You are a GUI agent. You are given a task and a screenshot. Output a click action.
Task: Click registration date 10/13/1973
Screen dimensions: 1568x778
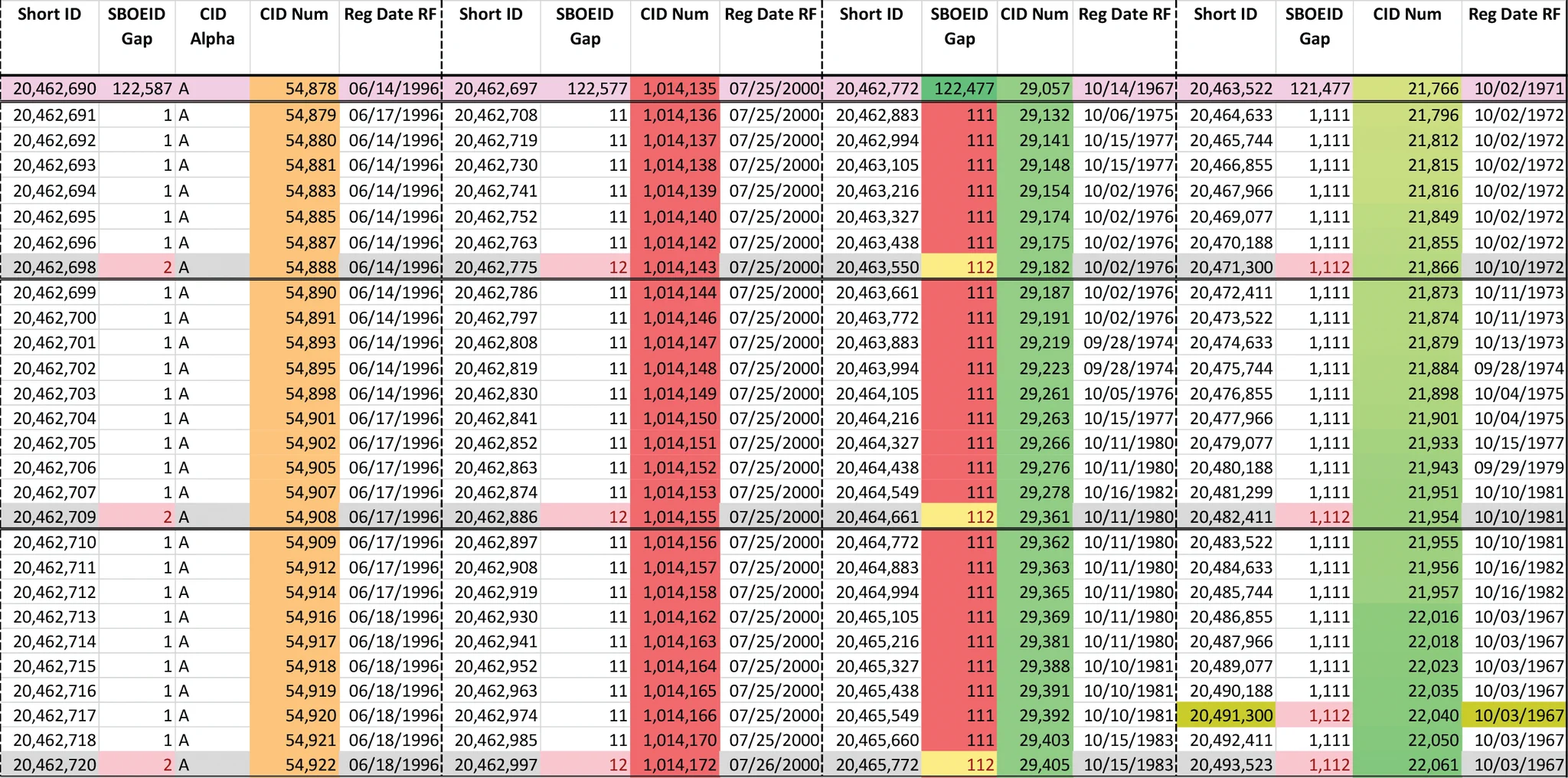1514,343
